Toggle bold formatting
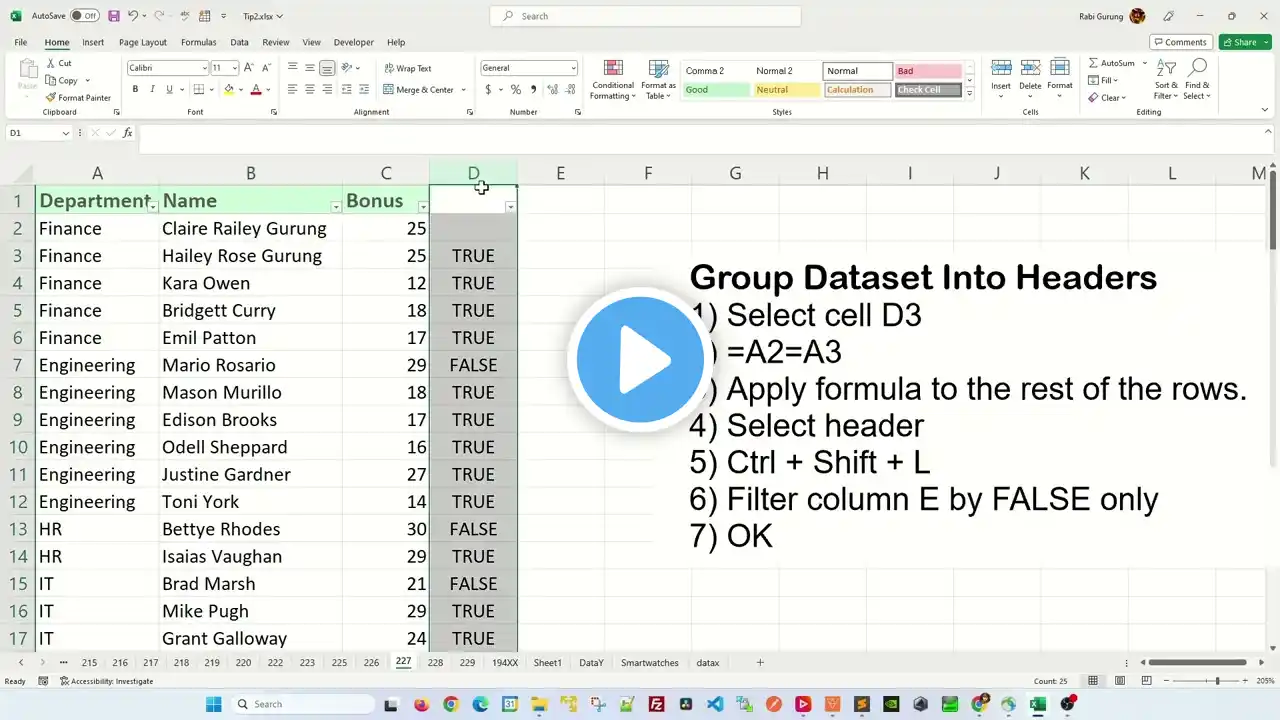Screen dimensions: 1280x720 [135, 89]
